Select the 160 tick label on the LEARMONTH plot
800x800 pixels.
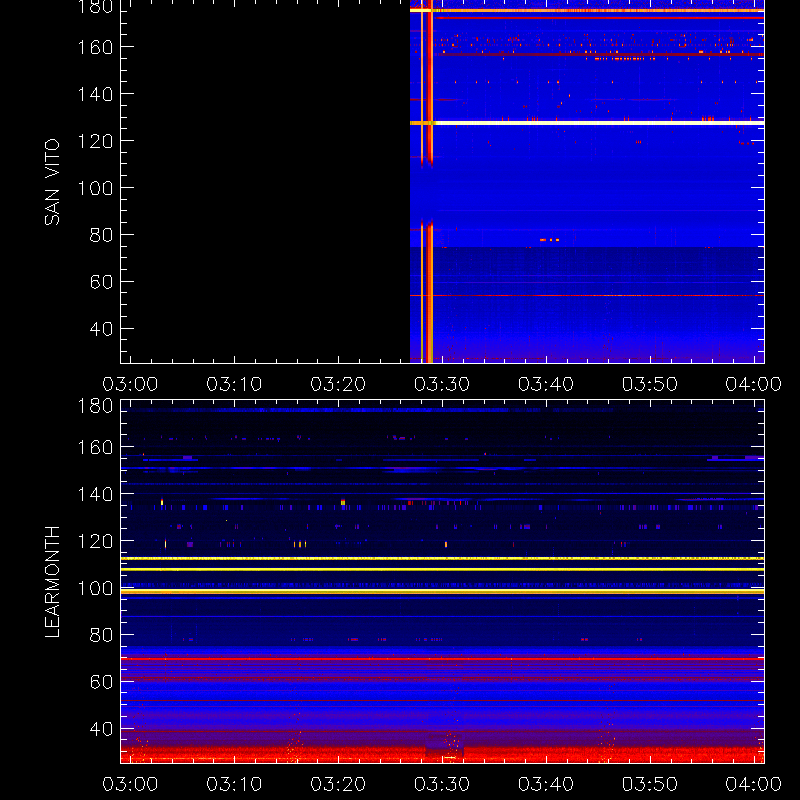[x=95, y=447]
